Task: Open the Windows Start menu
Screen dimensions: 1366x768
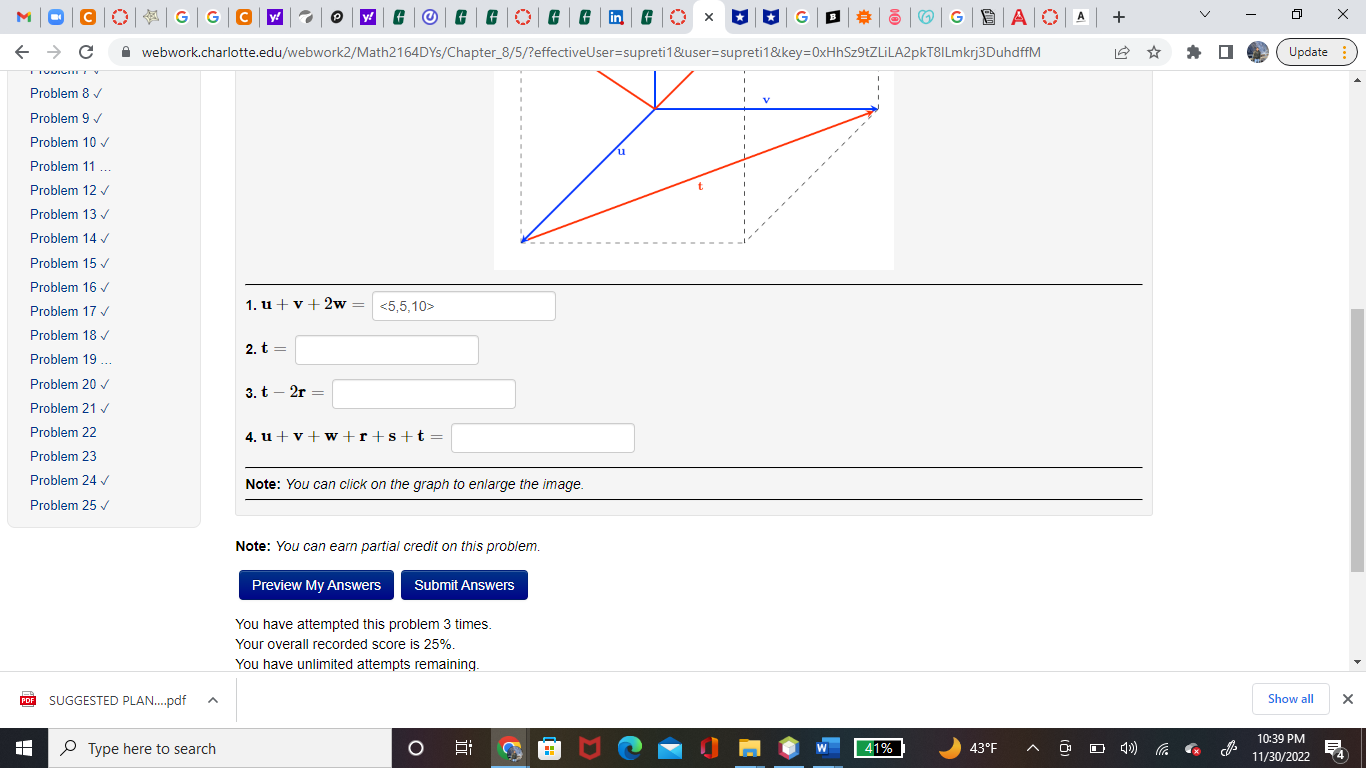Action: coord(24,748)
